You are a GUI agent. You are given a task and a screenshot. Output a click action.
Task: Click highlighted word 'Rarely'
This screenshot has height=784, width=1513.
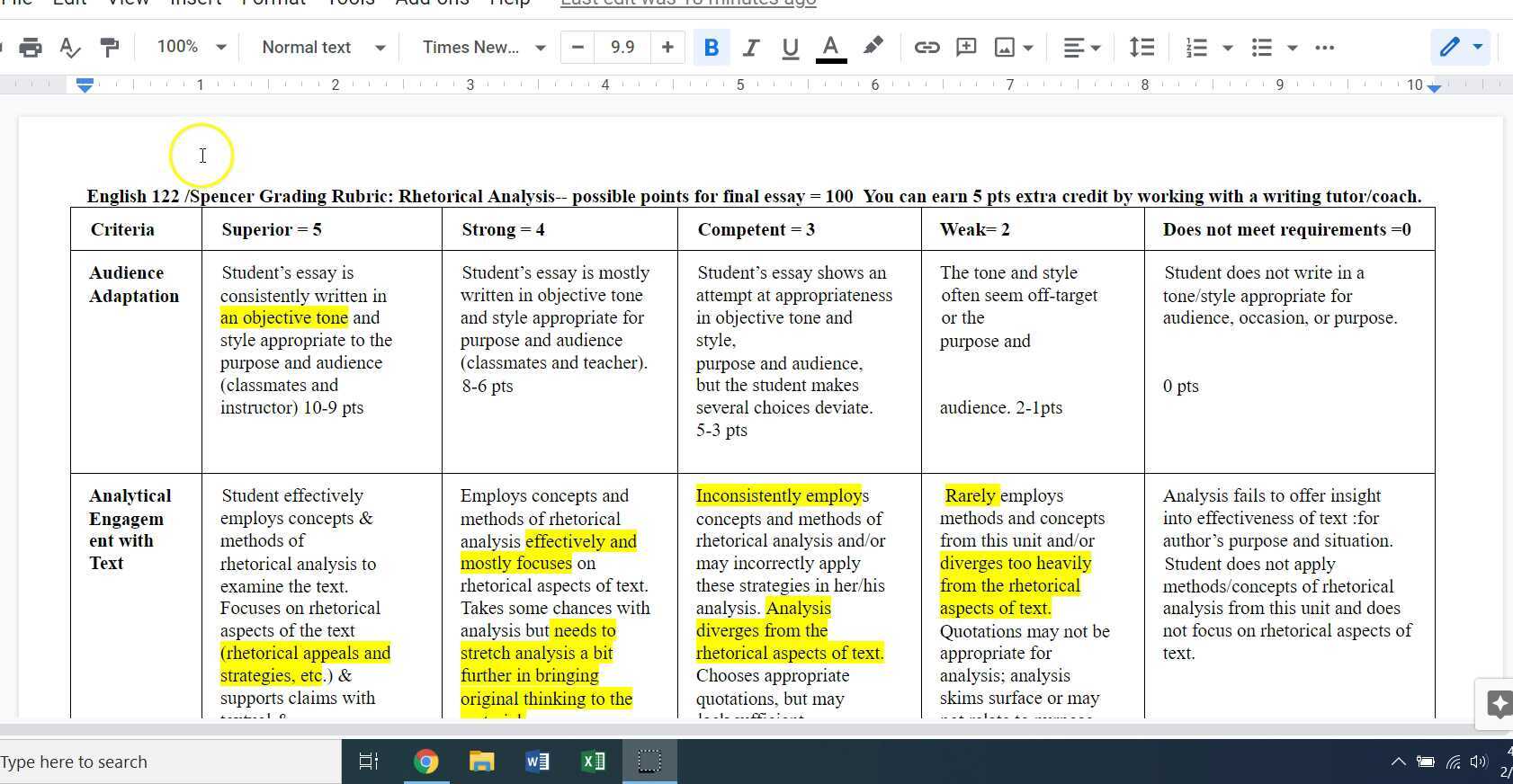click(x=970, y=495)
